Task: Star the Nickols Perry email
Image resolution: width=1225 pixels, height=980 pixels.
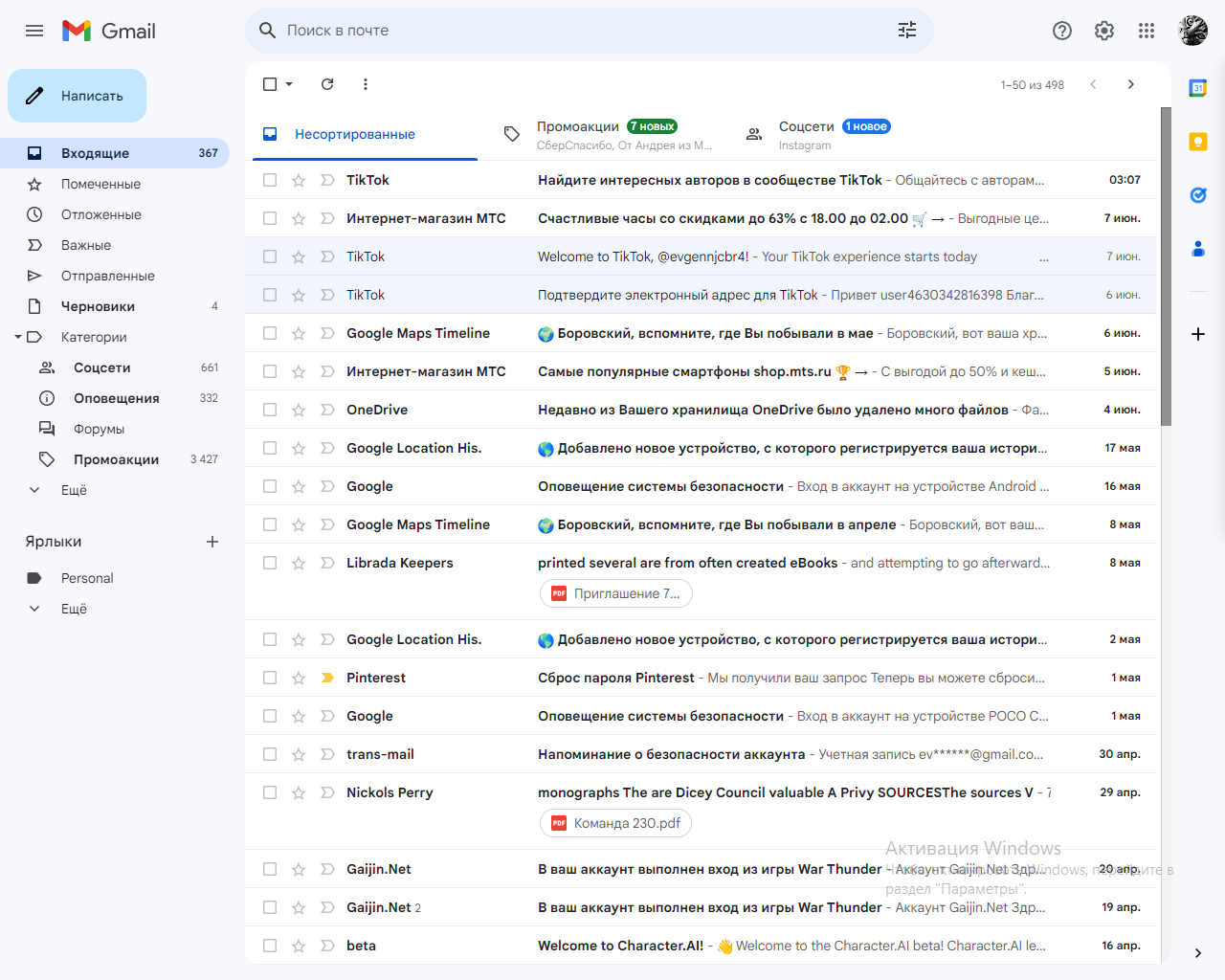Action: point(299,792)
